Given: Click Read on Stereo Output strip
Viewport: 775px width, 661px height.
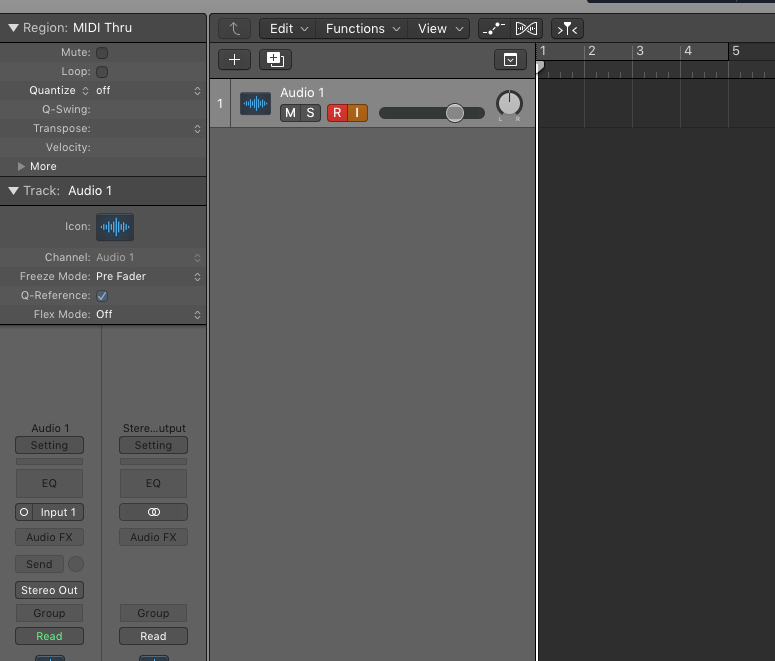Looking at the screenshot, I should point(153,636).
